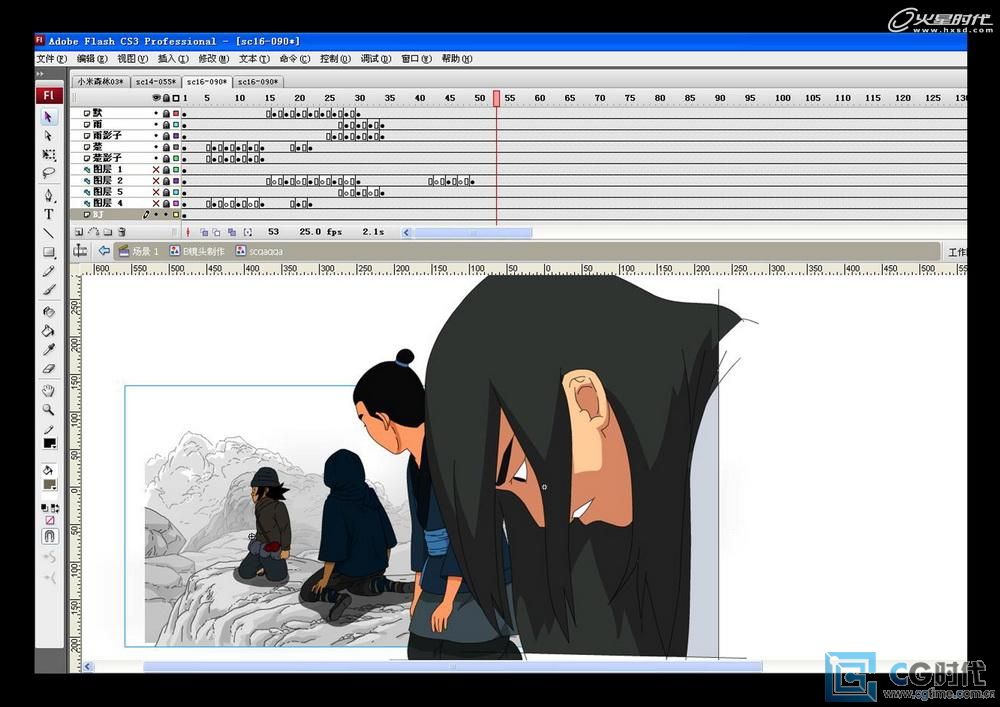Open the 视图 (View) menu
Screen dimensions: 1000x707
pyautogui.click(x=132, y=59)
